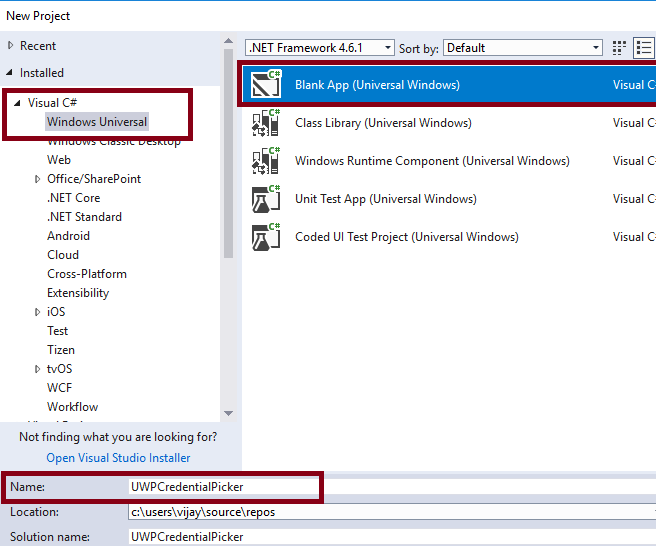Click tree scrollbar down arrow
The image size is (656, 546).
(228, 413)
